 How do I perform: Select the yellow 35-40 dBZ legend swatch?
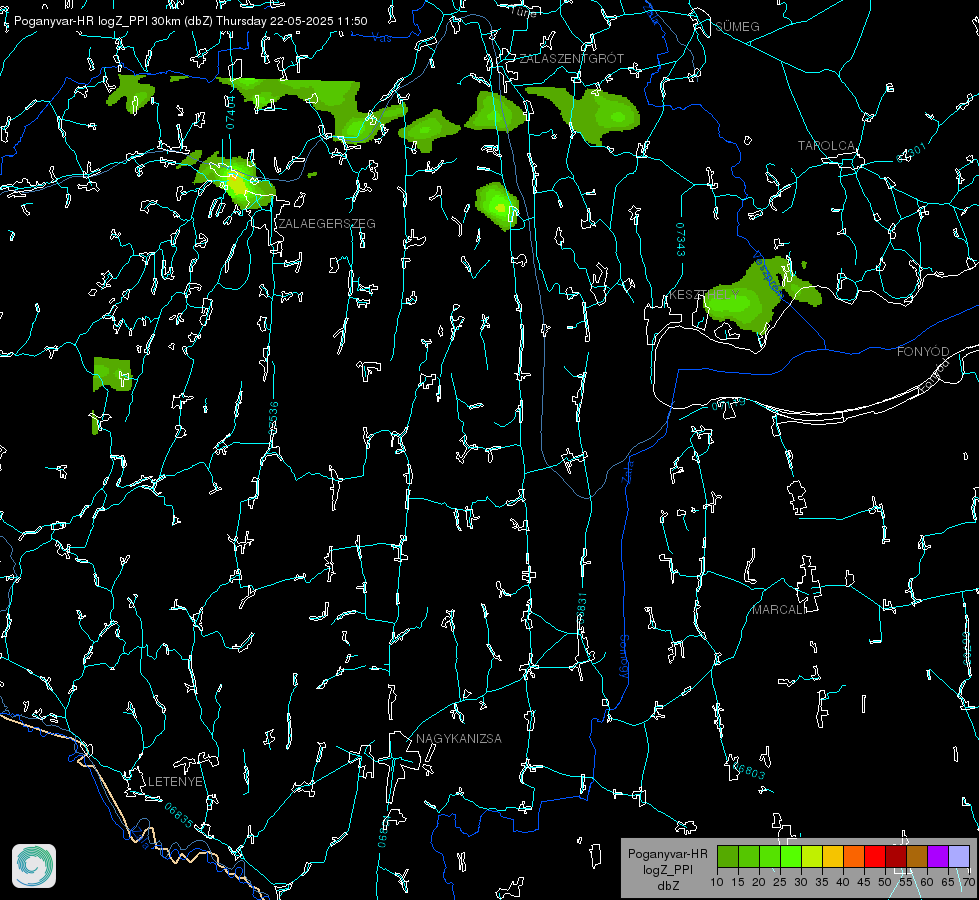coord(833,856)
